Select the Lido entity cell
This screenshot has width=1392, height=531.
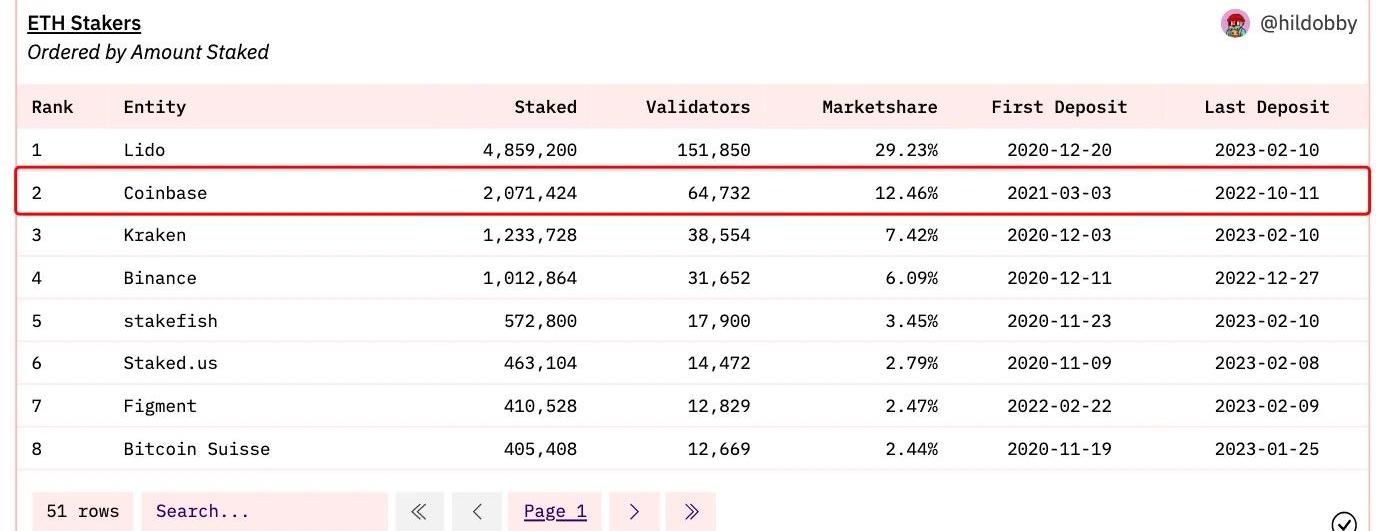pyautogui.click(x=144, y=150)
